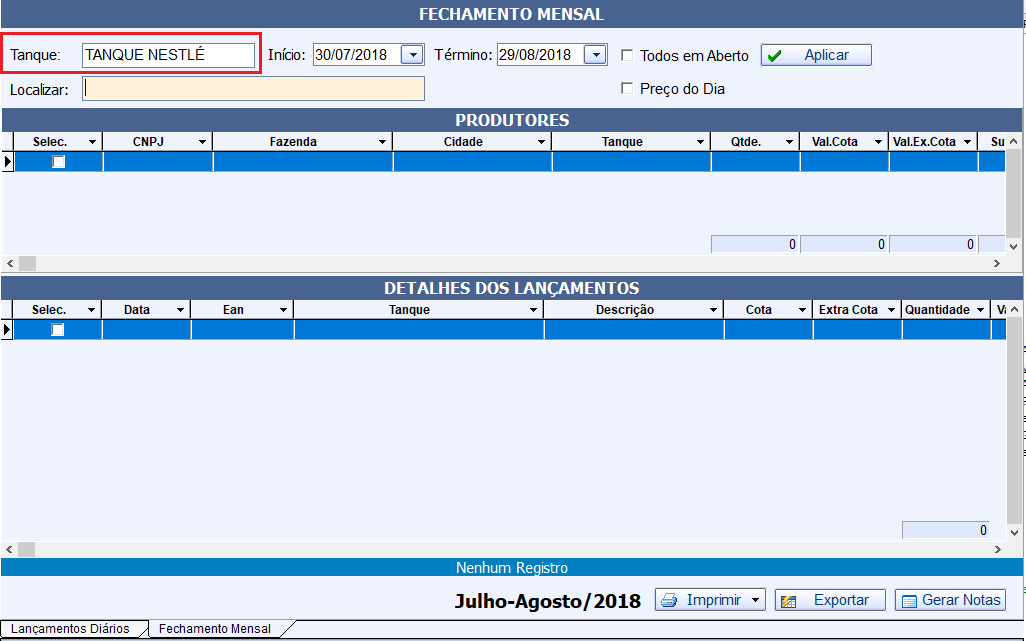
Task: Click the Detalhes row indicator arrow
Action: (7, 330)
